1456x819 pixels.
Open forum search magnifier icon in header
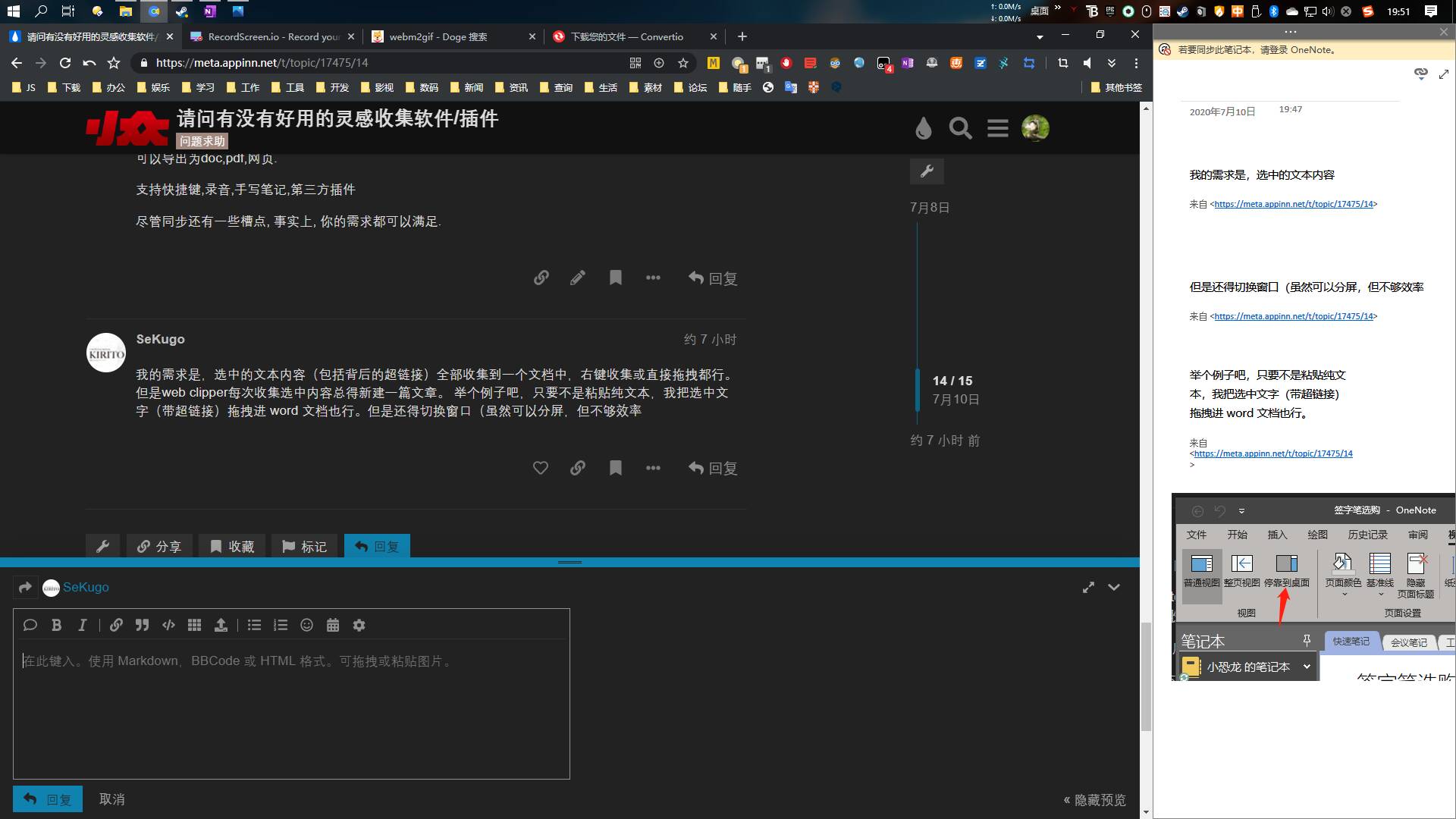960,128
